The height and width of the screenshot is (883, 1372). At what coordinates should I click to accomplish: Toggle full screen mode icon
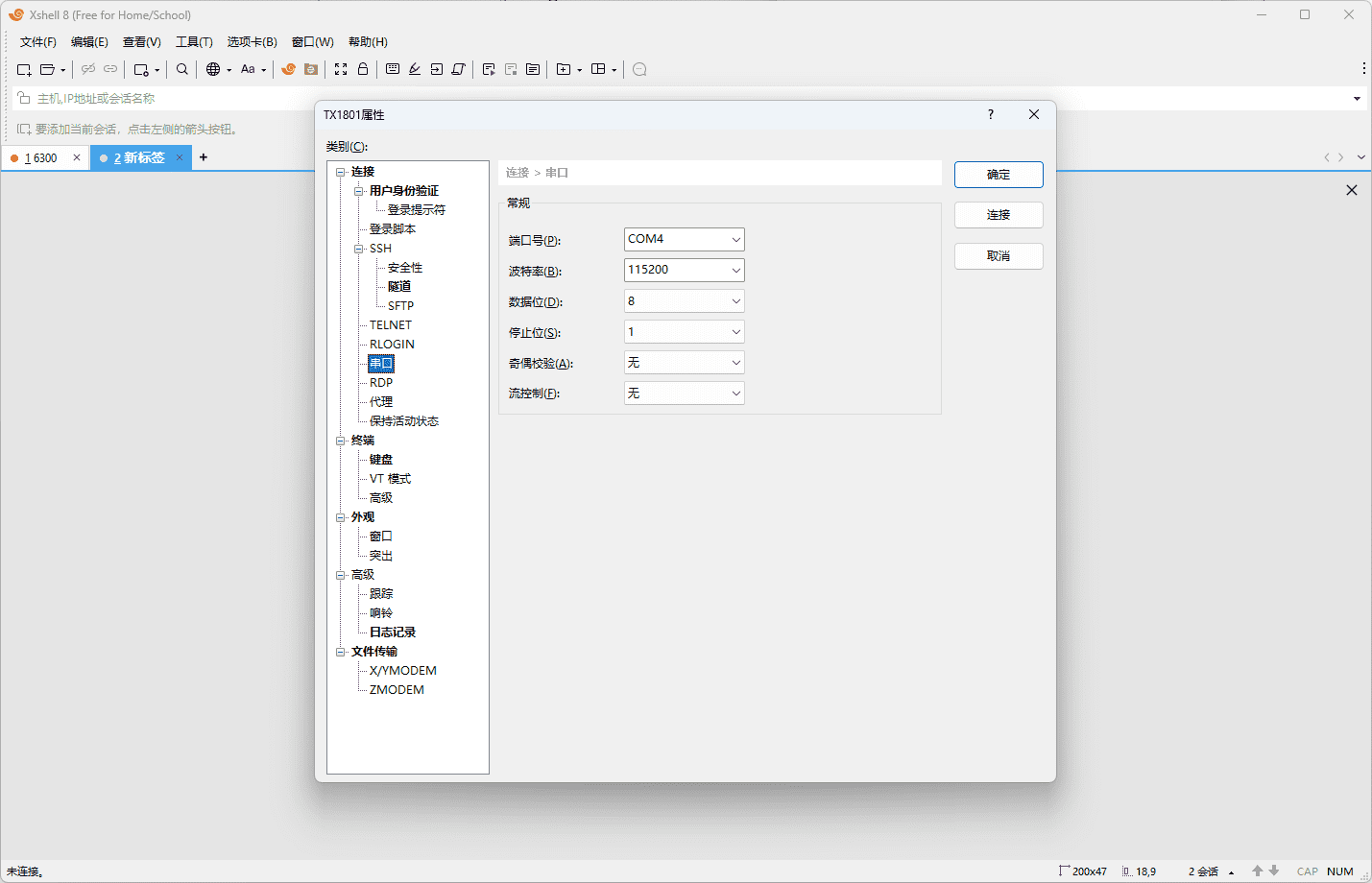click(341, 69)
